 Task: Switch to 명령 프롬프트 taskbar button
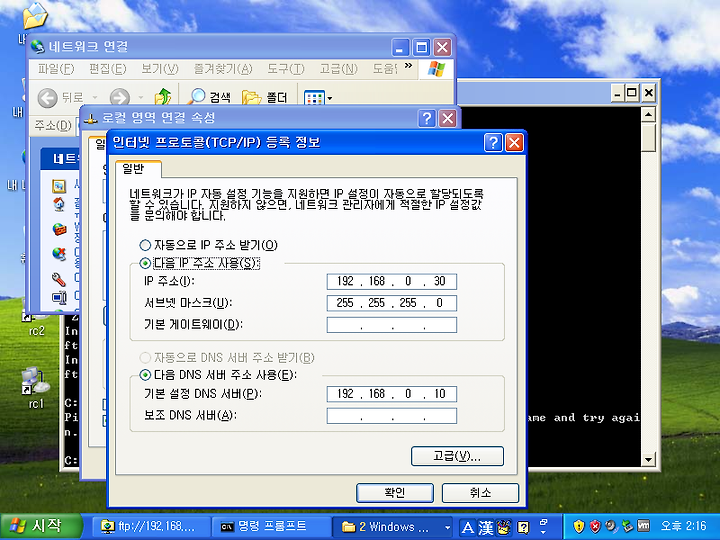271,527
